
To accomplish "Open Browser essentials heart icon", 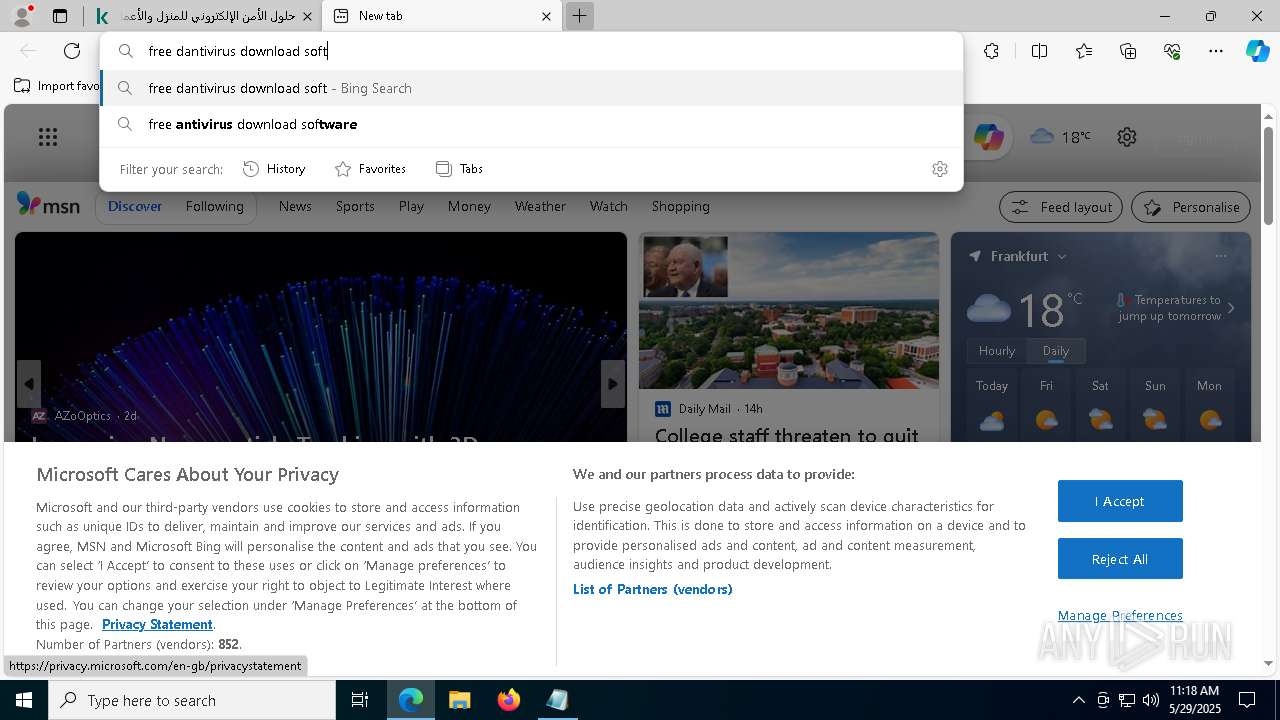I will pyautogui.click(x=1172, y=51).
